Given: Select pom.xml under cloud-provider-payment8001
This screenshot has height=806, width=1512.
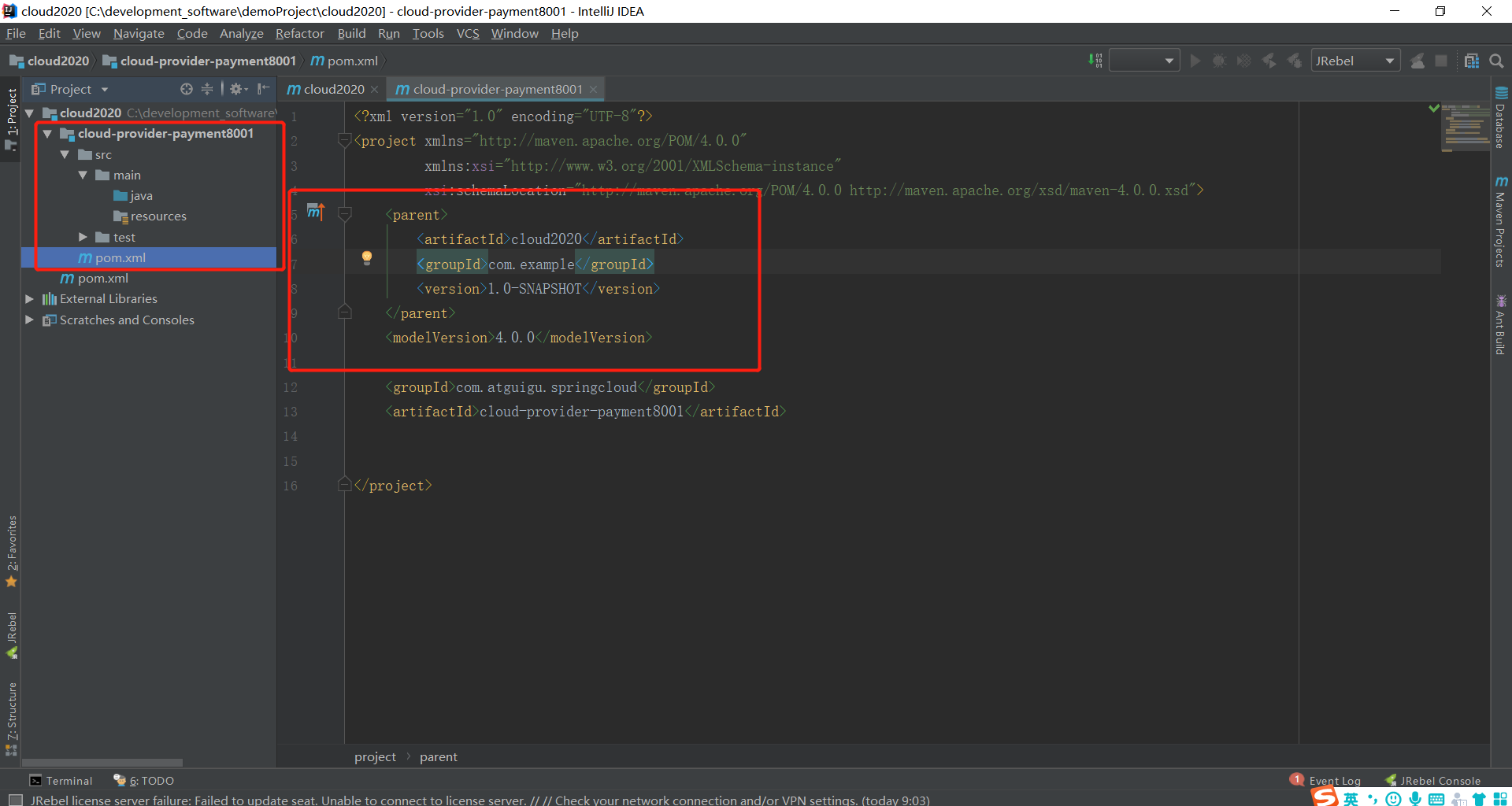Looking at the screenshot, I should 149,258.
